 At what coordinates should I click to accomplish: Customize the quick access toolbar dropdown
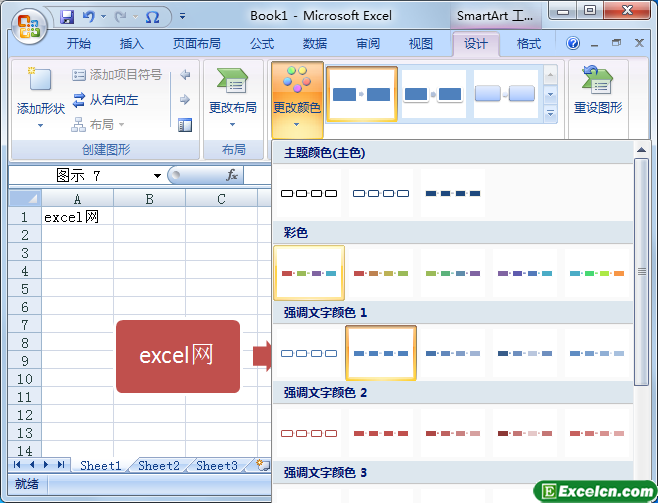click(x=183, y=17)
